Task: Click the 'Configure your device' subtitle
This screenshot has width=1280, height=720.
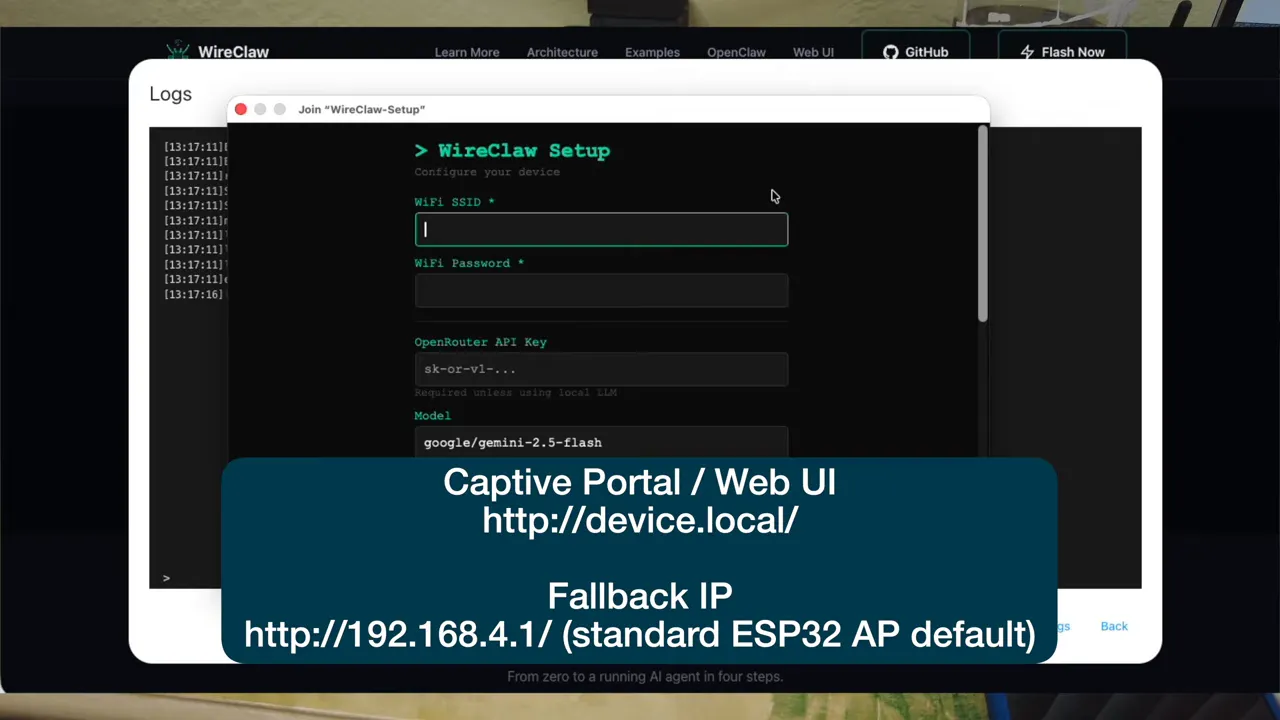Action: 487,172
